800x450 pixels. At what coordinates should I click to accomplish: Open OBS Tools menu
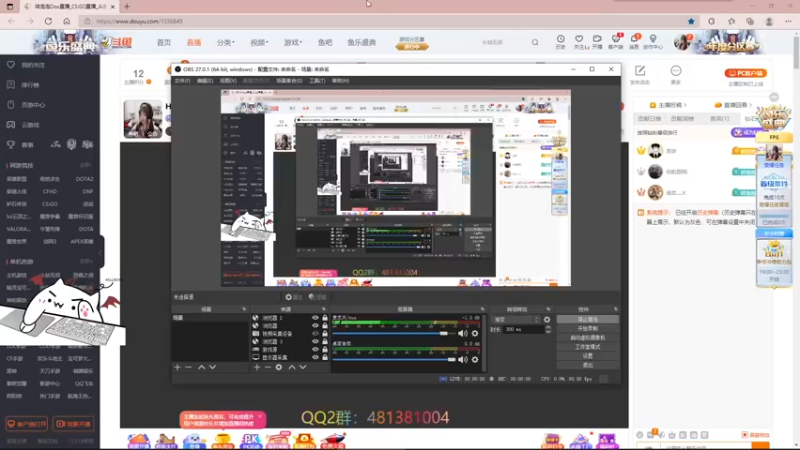point(317,81)
